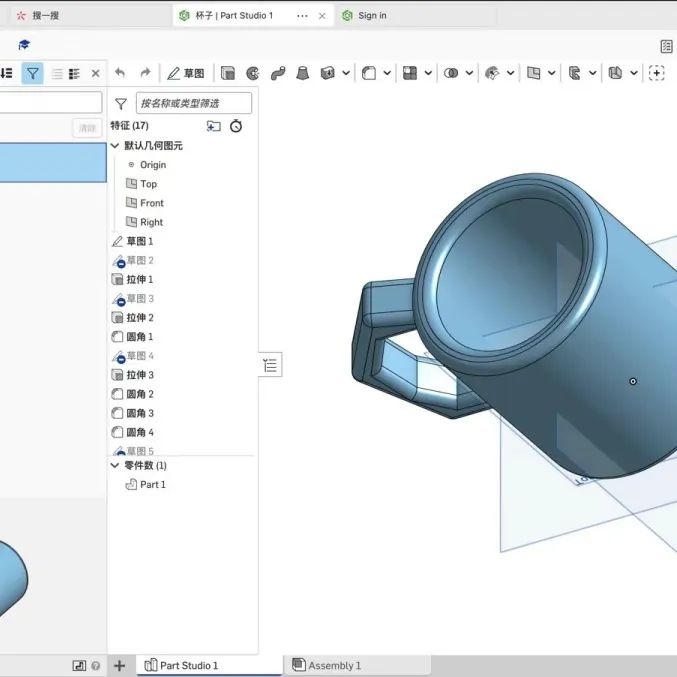677x677 pixels.
Task: Click the rollback timer icon
Action: click(236, 126)
